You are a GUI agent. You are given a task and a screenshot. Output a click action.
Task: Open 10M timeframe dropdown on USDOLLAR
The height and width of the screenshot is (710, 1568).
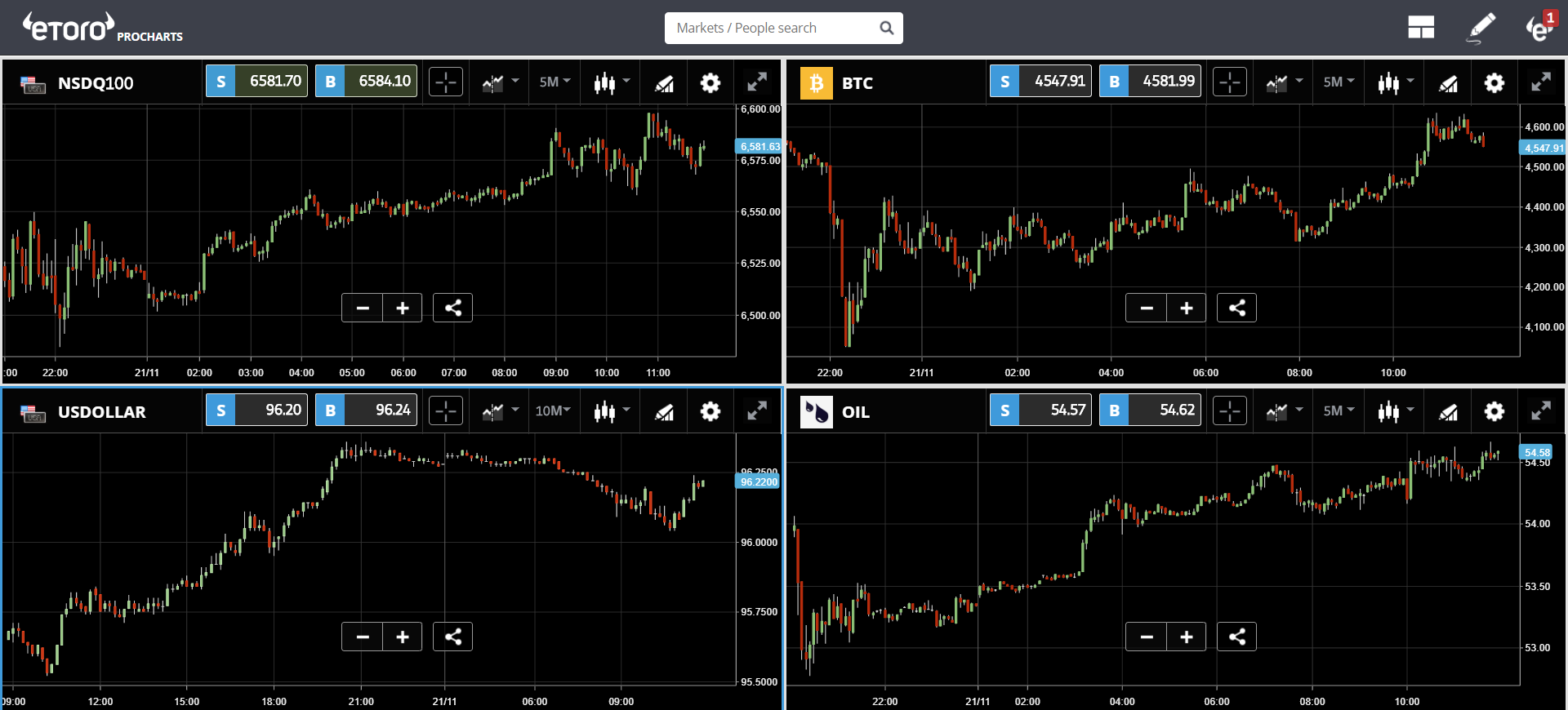[553, 410]
